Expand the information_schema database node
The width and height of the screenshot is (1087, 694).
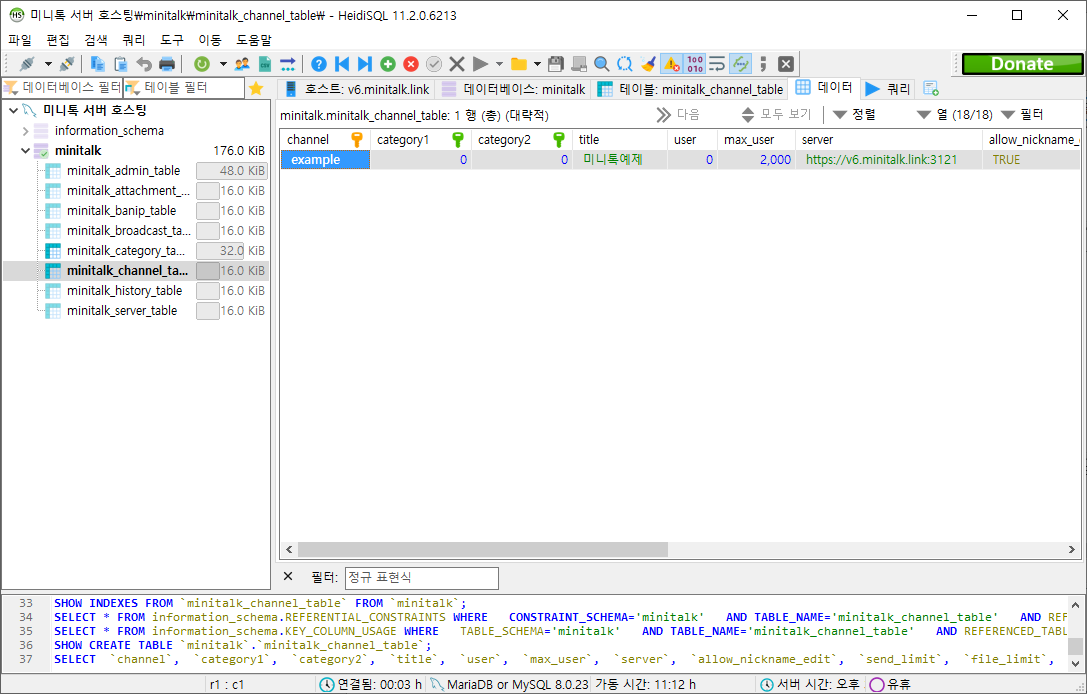click(x=26, y=131)
